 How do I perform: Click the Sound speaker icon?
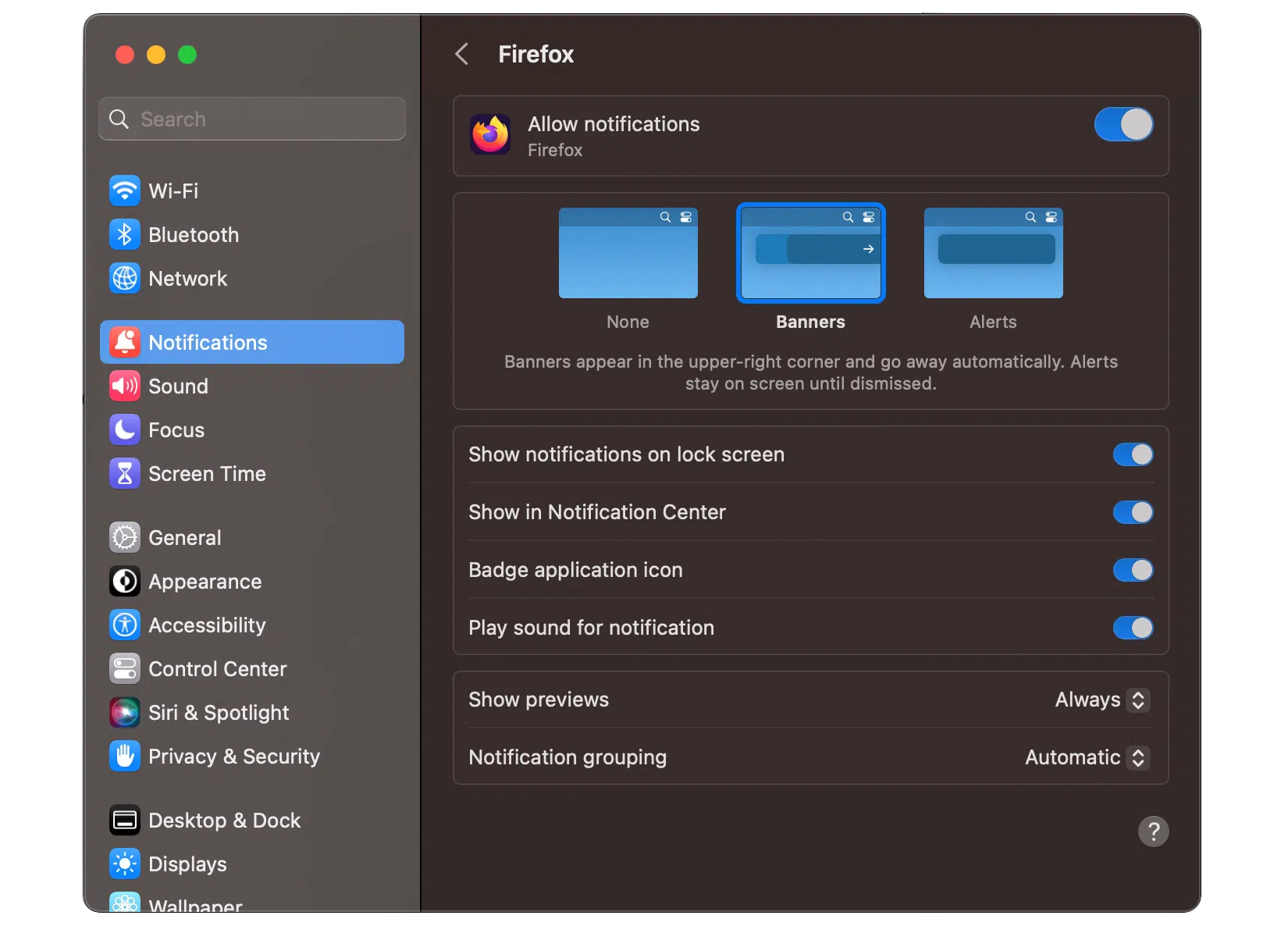tap(125, 386)
